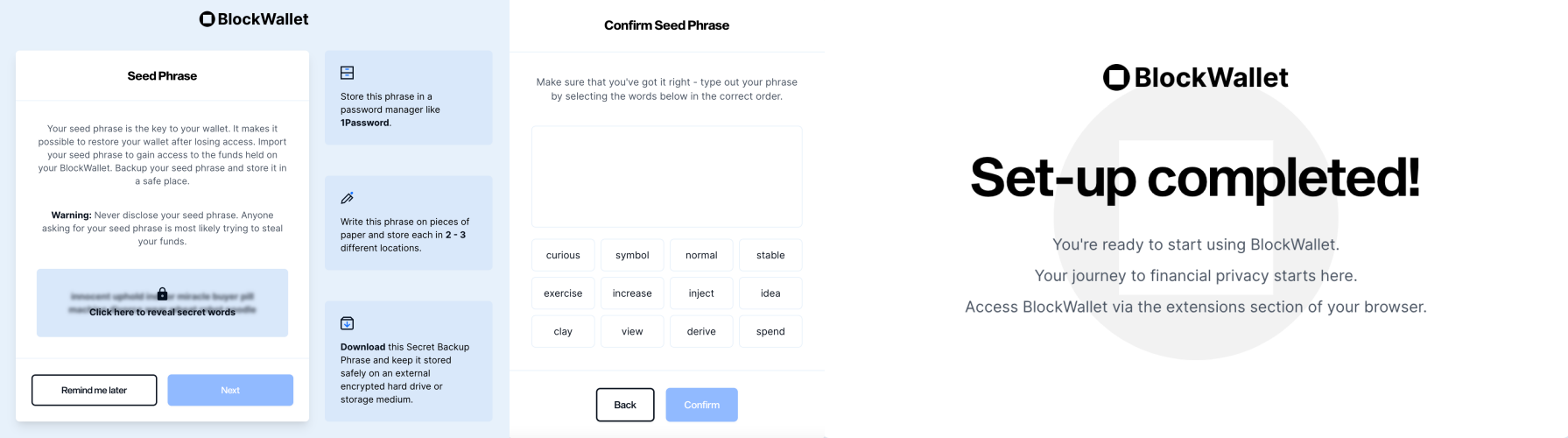Choose the seed word "normal"

pos(701,255)
